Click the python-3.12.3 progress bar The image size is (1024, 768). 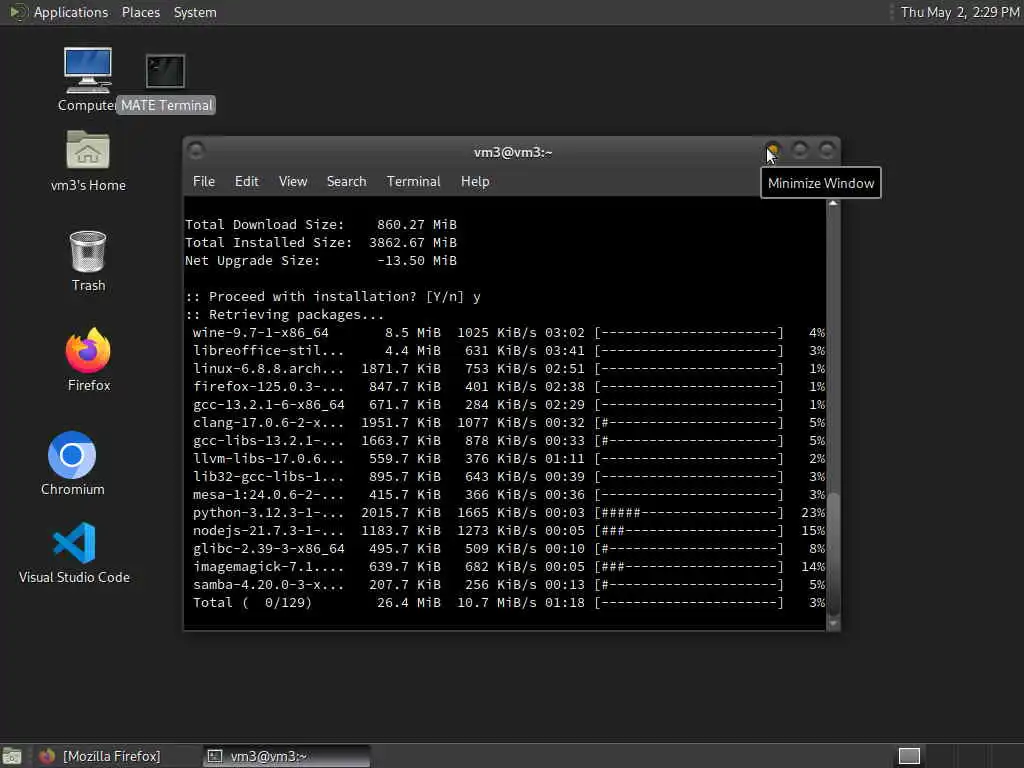pyautogui.click(x=688, y=513)
